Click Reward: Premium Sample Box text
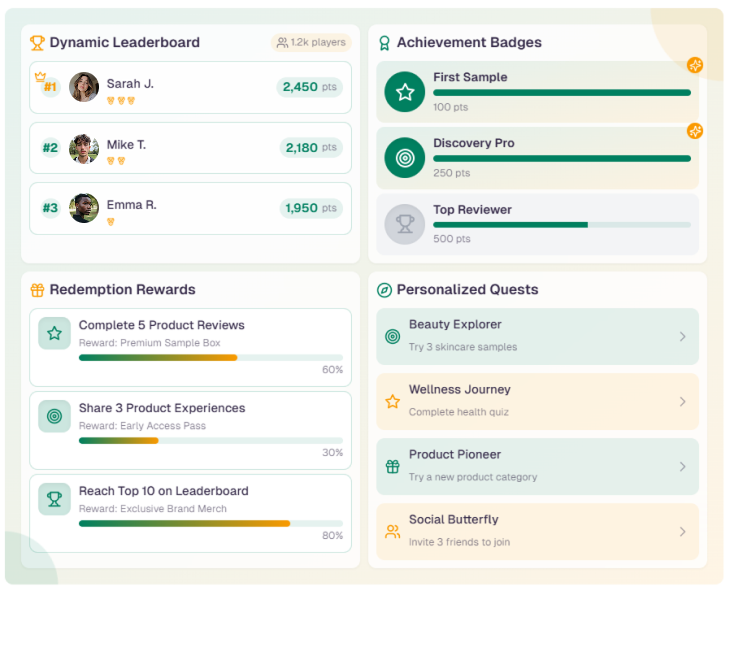This screenshot has width=730, height=670. (149, 343)
